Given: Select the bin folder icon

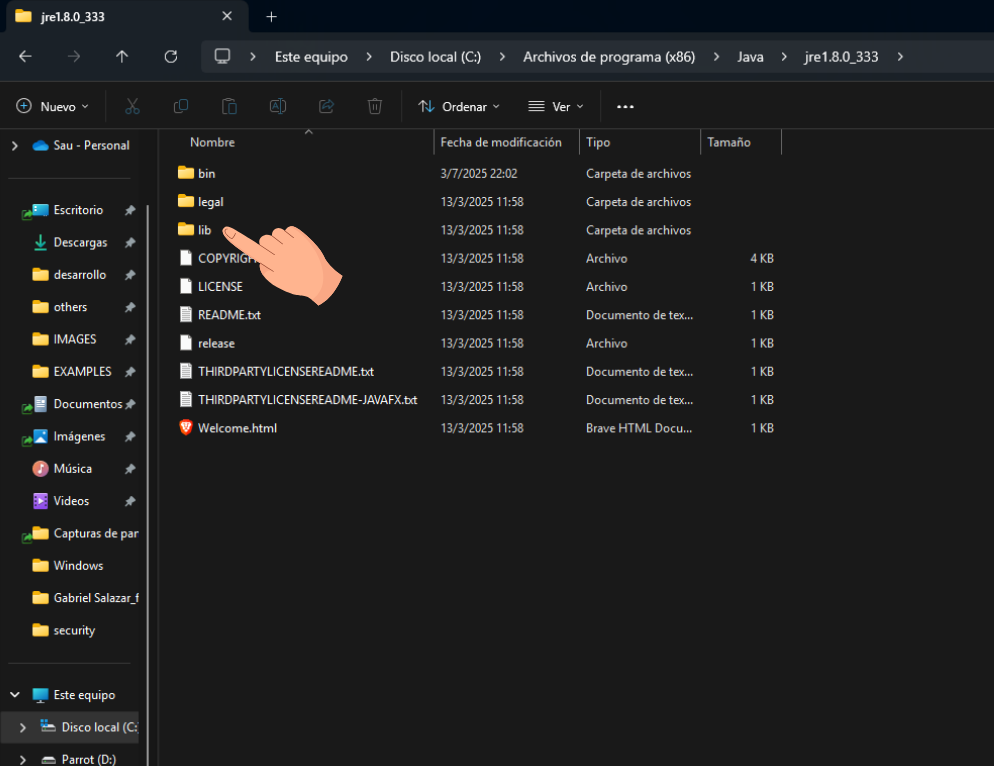Looking at the screenshot, I should tap(186, 173).
